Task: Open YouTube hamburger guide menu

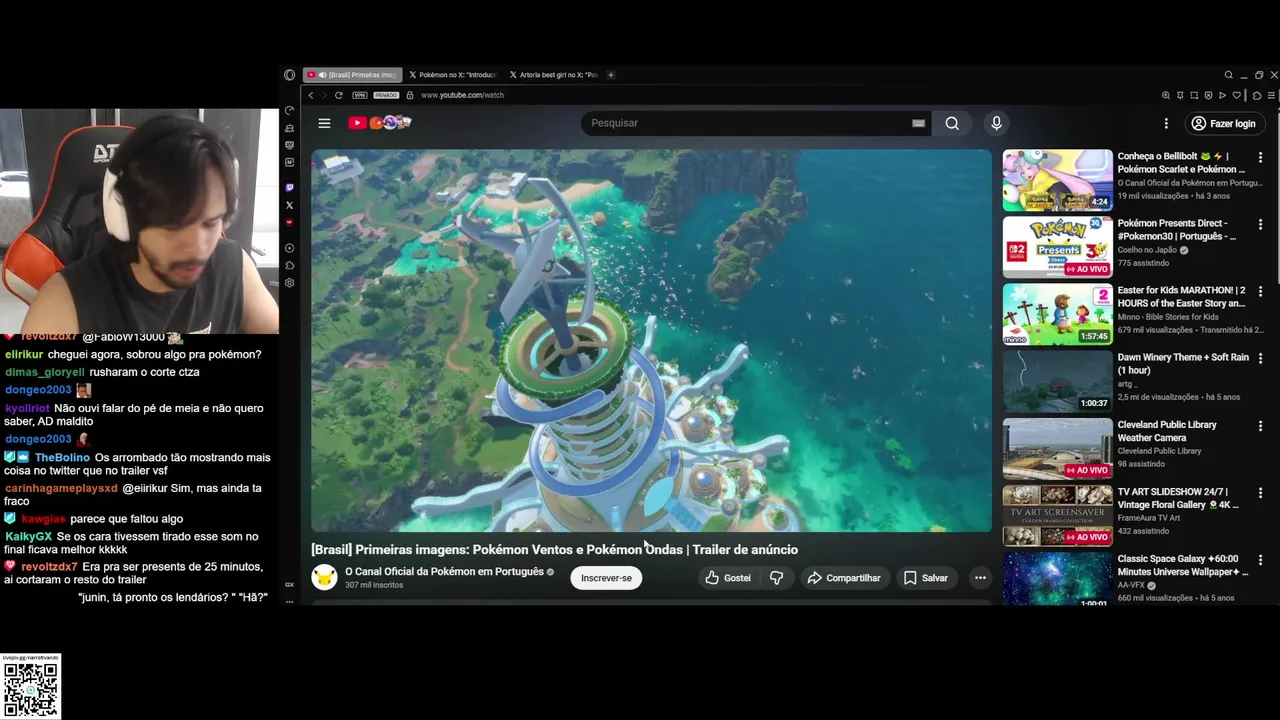Action: [x=324, y=123]
